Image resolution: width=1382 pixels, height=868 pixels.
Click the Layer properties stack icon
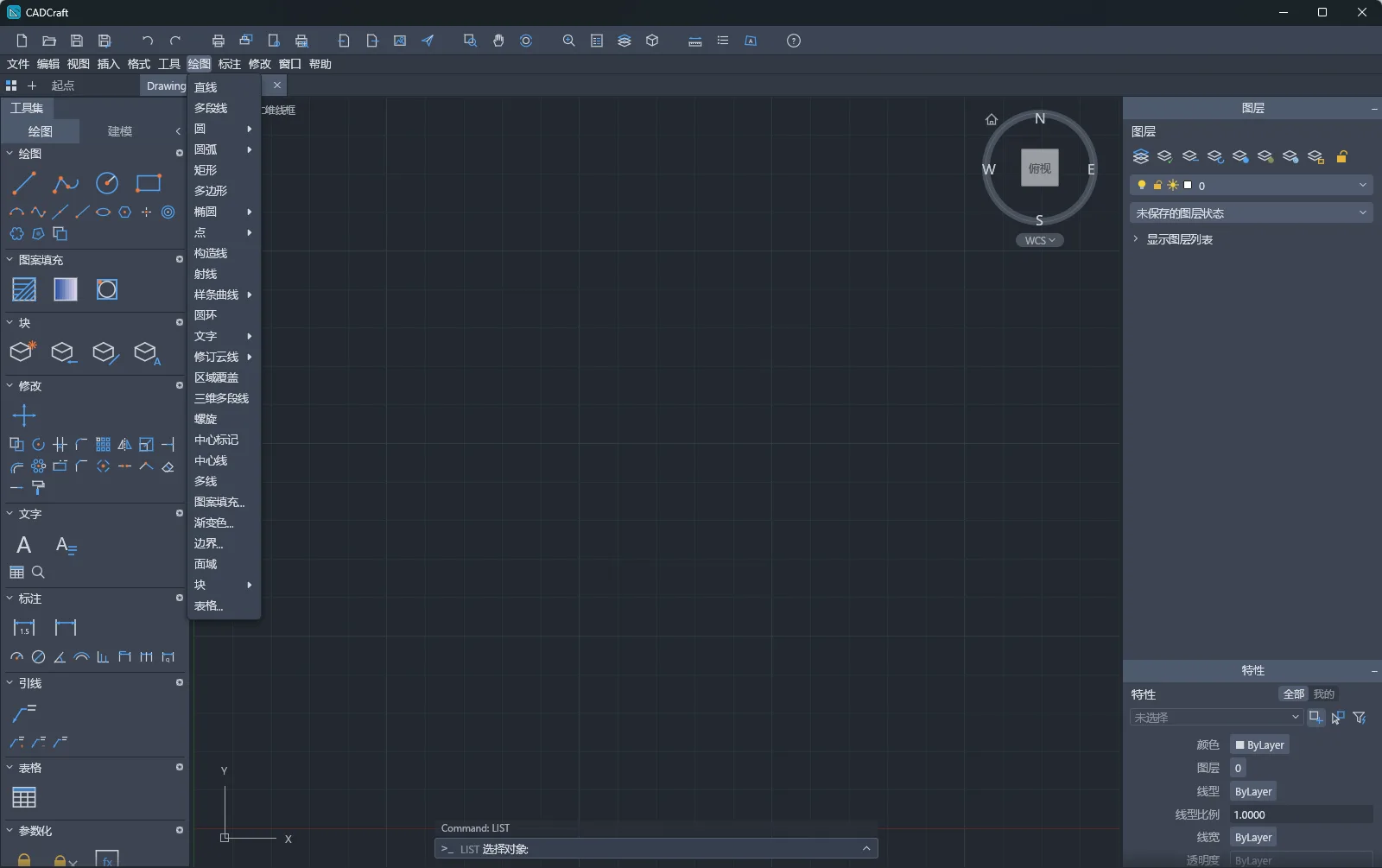point(1141,156)
